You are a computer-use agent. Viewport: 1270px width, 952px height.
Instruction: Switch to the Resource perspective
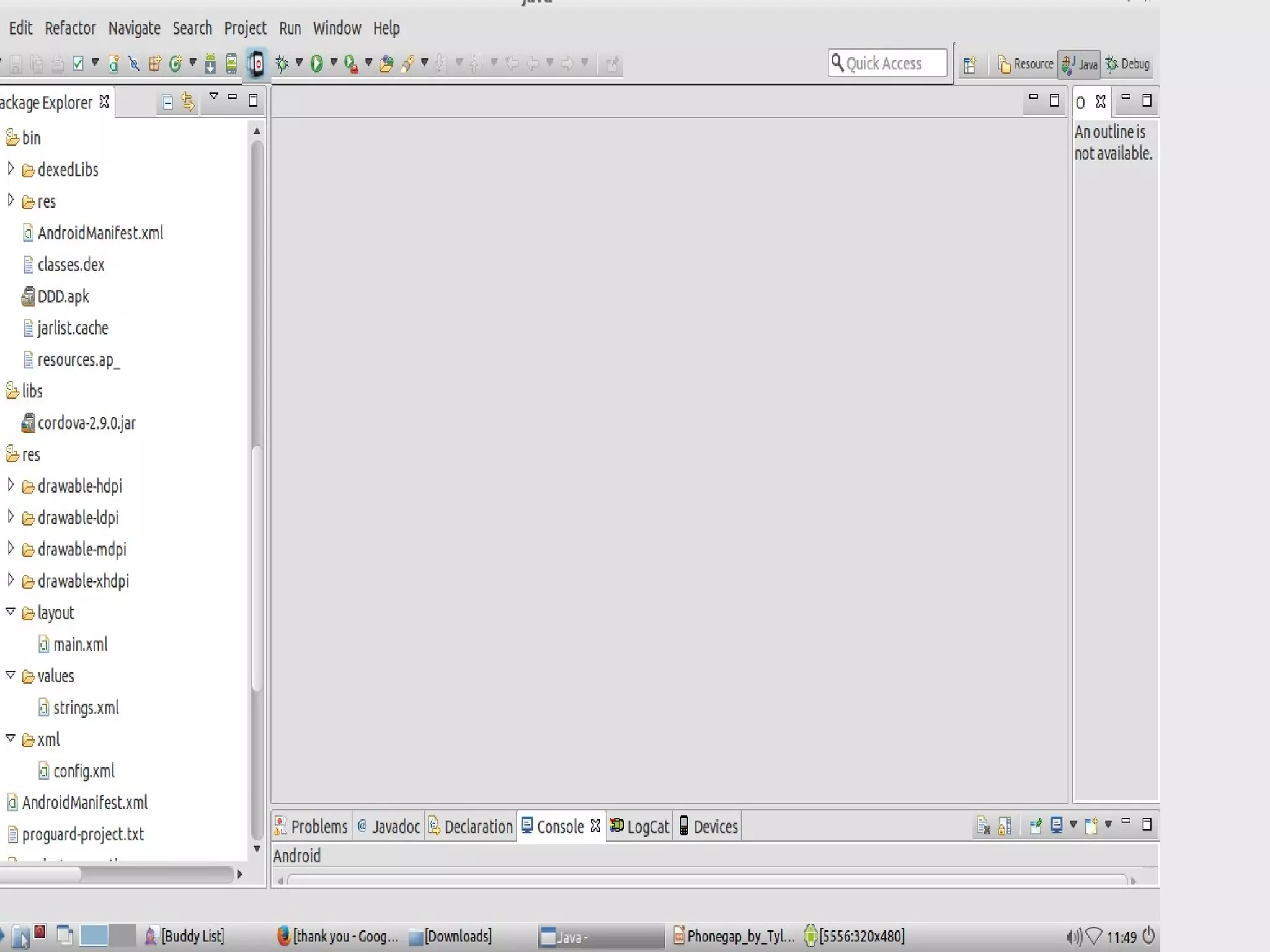click(1025, 64)
